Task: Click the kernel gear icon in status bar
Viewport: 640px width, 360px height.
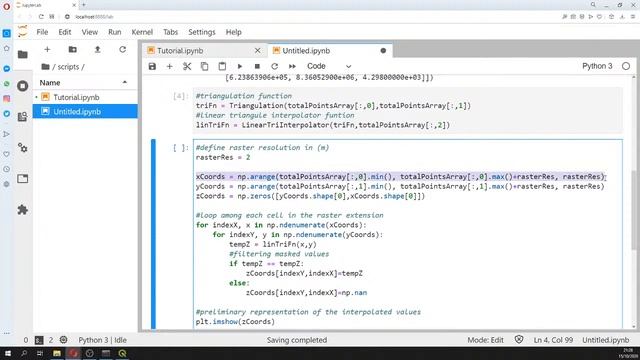Action: 64,340
